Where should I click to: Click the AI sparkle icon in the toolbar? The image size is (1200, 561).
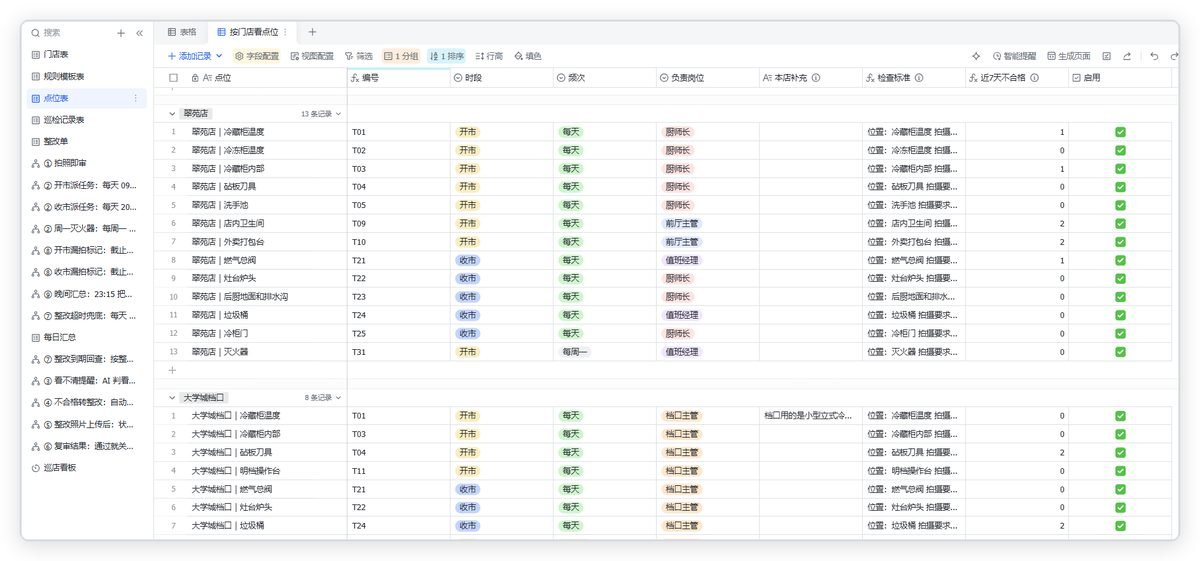tap(976, 56)
